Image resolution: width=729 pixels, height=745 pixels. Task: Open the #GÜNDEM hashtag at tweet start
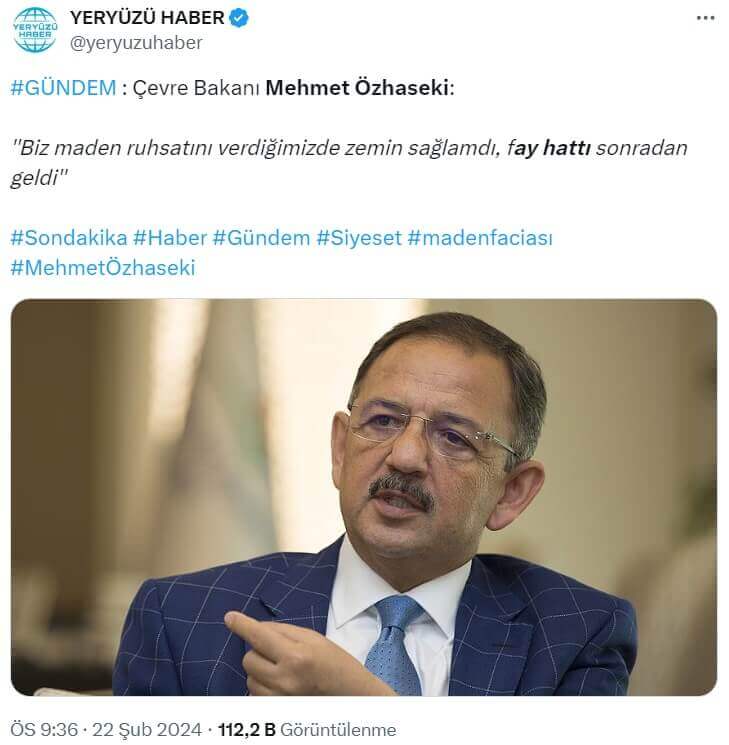(x=63, y=88)
